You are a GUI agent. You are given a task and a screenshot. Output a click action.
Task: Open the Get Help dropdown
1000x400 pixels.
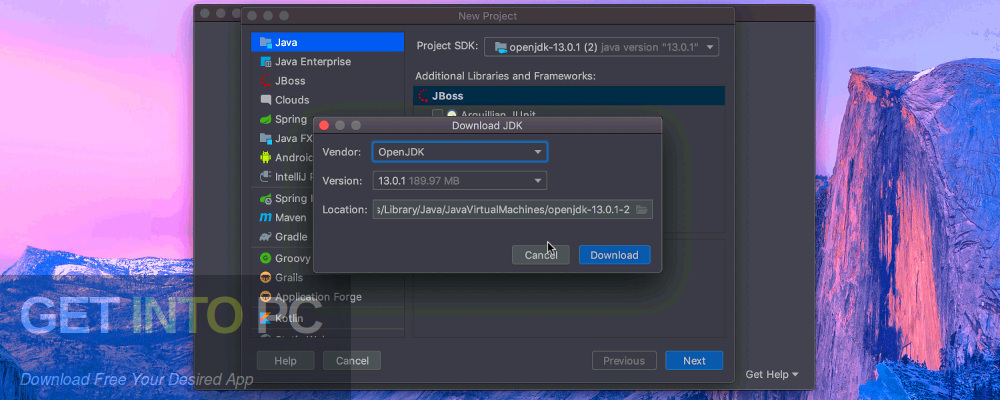(772, 374)
